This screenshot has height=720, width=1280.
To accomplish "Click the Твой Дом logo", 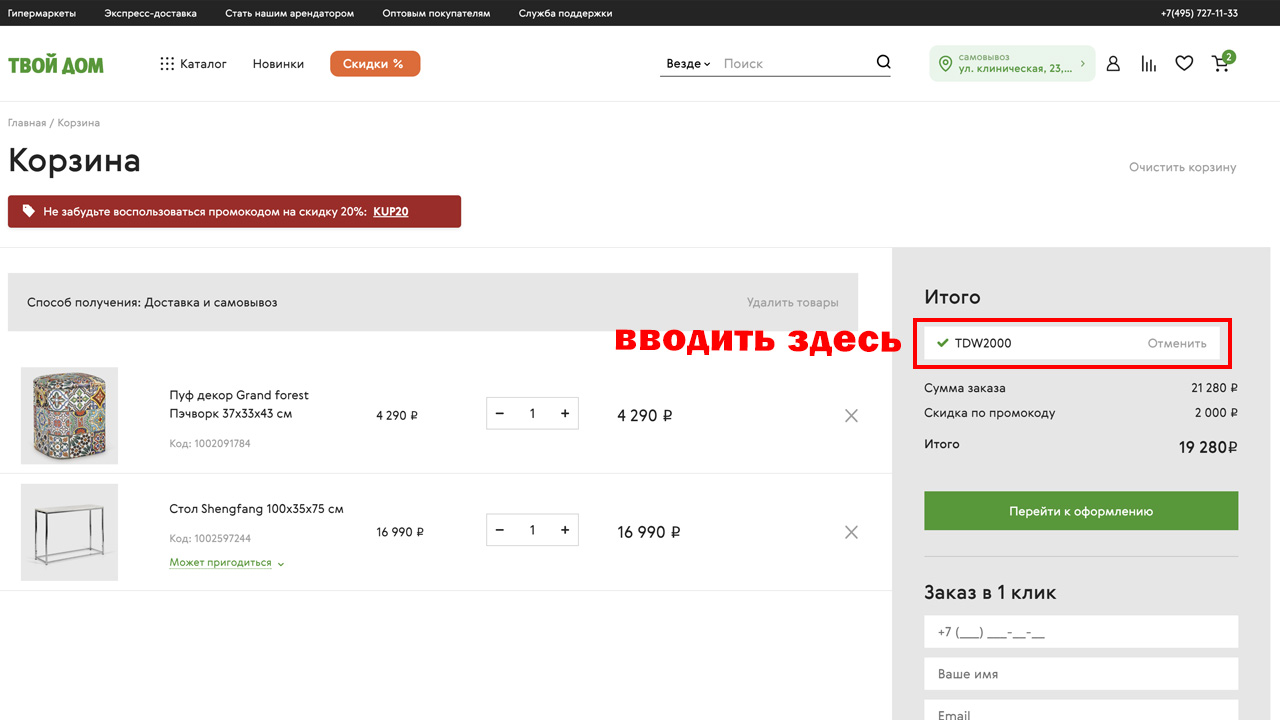I will click(x=56, y=65).
